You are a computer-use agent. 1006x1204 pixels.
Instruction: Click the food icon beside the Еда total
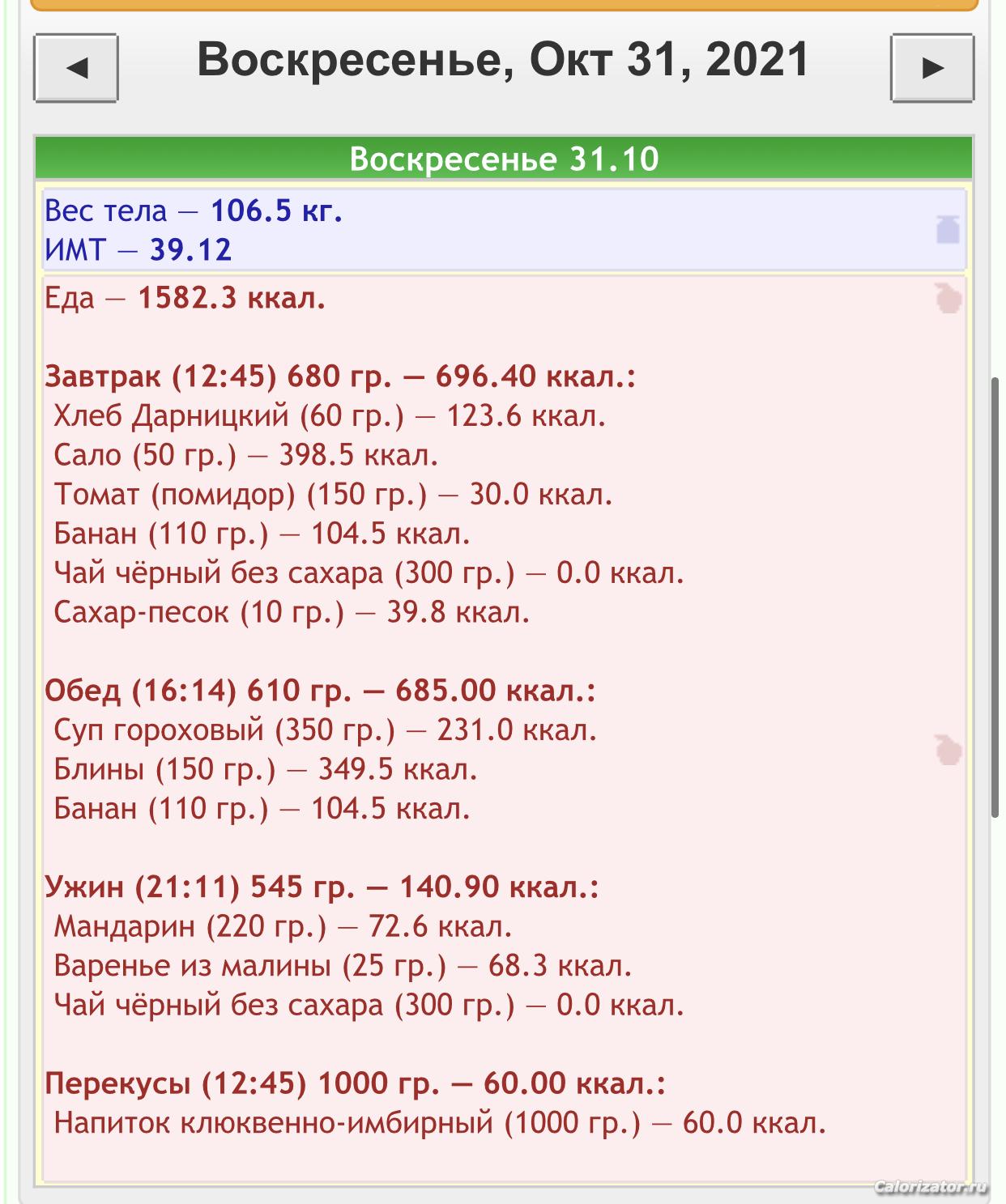click(x=948, y=299)
